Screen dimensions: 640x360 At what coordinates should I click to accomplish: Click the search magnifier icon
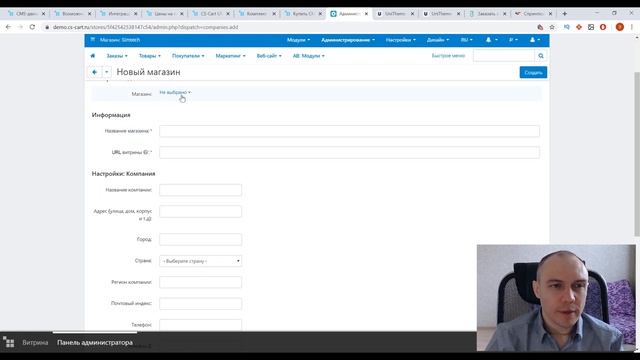(541, 56)
